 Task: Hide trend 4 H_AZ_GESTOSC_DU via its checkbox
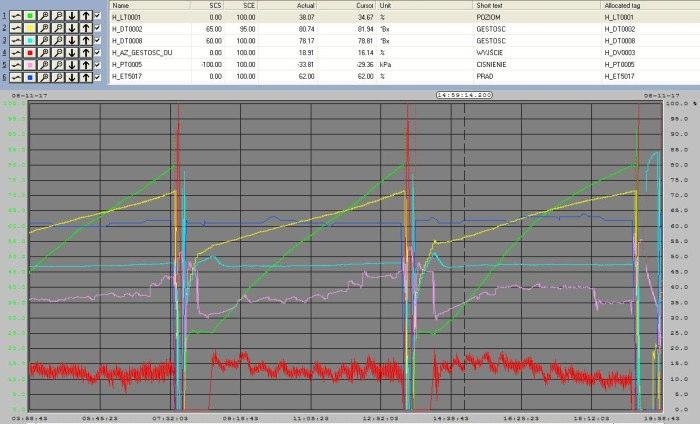[97, 53]
